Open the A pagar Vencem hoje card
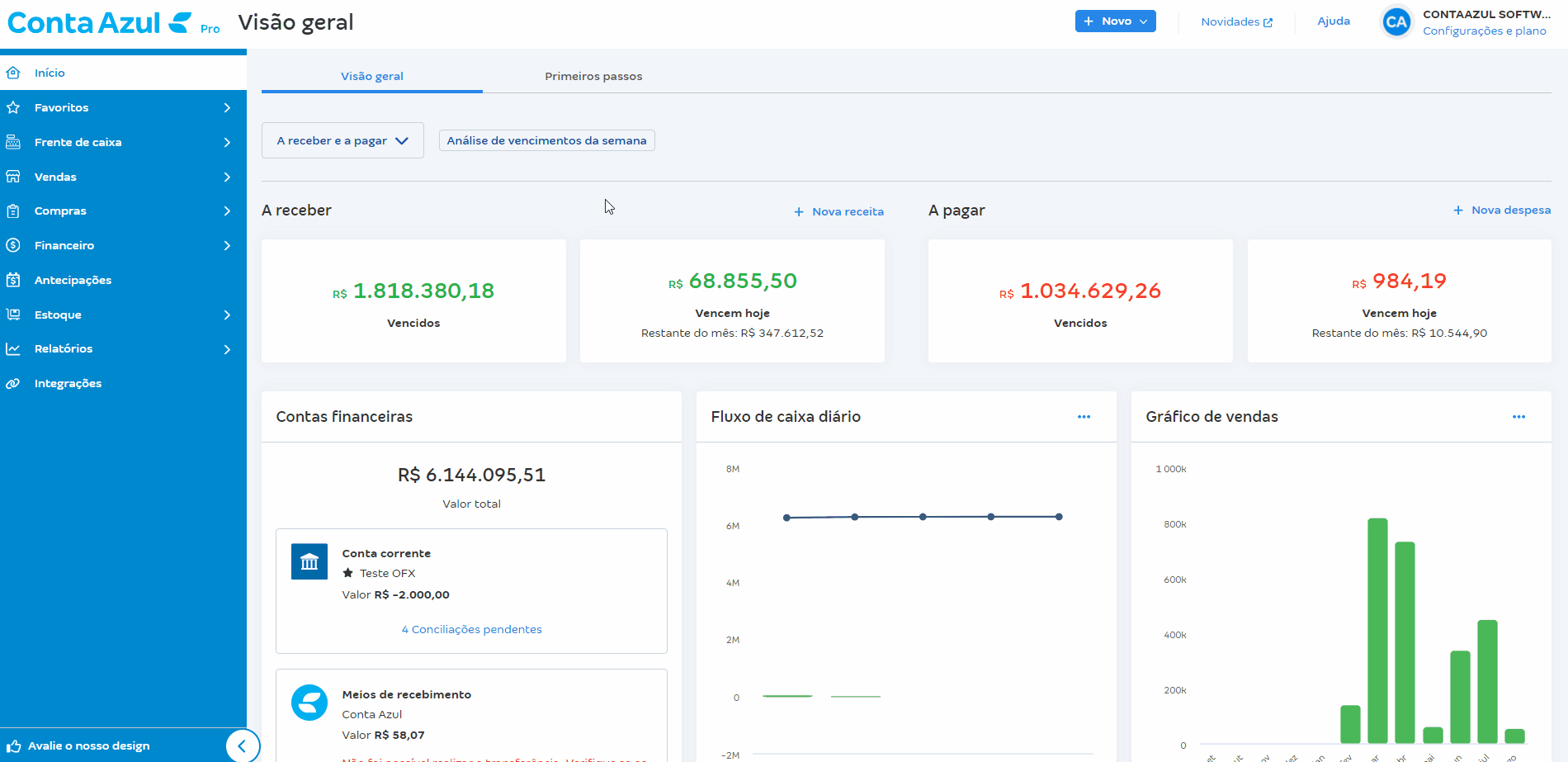 (1400, 301)
